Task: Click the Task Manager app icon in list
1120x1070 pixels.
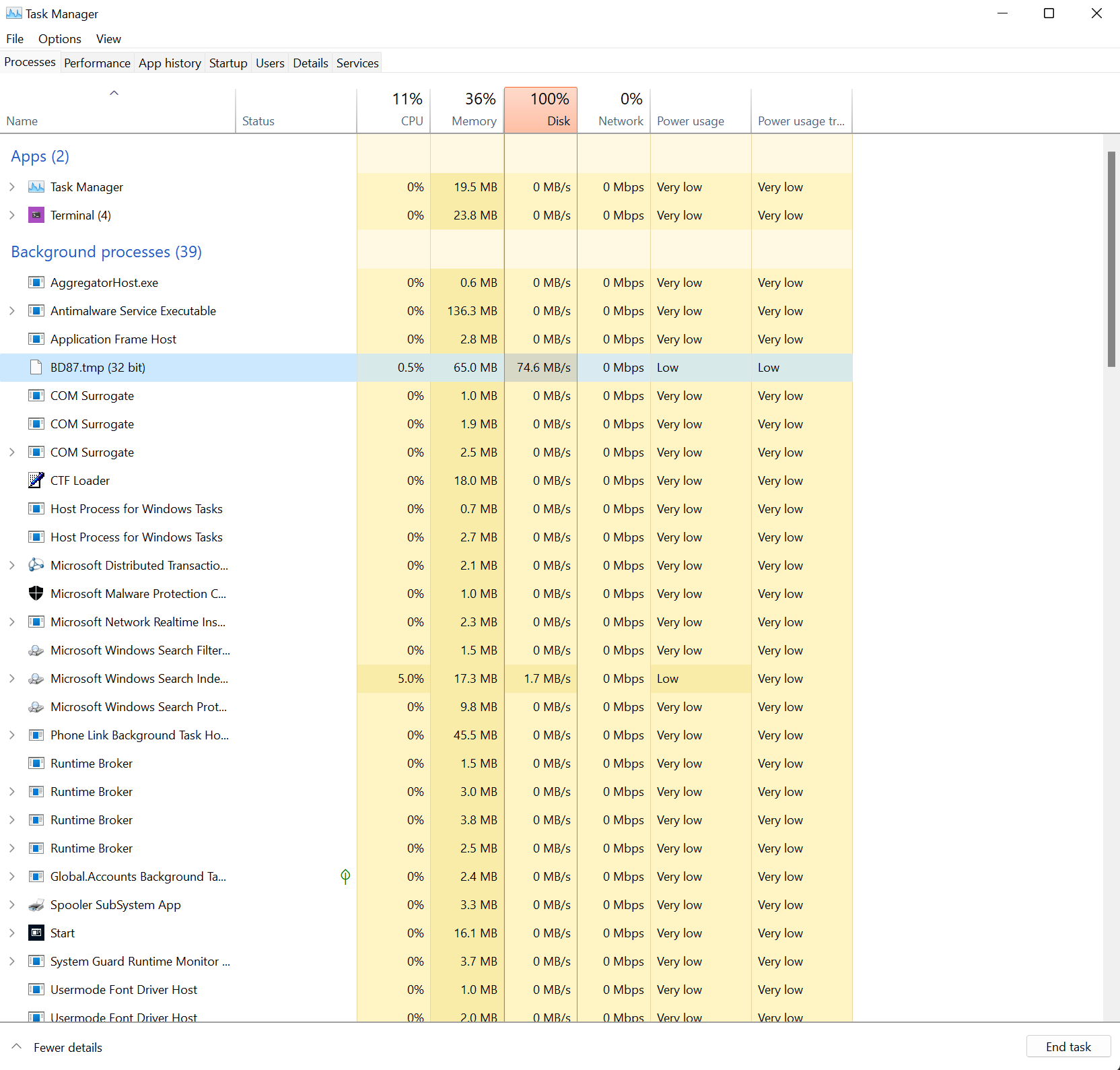Action: click(36, 187)
